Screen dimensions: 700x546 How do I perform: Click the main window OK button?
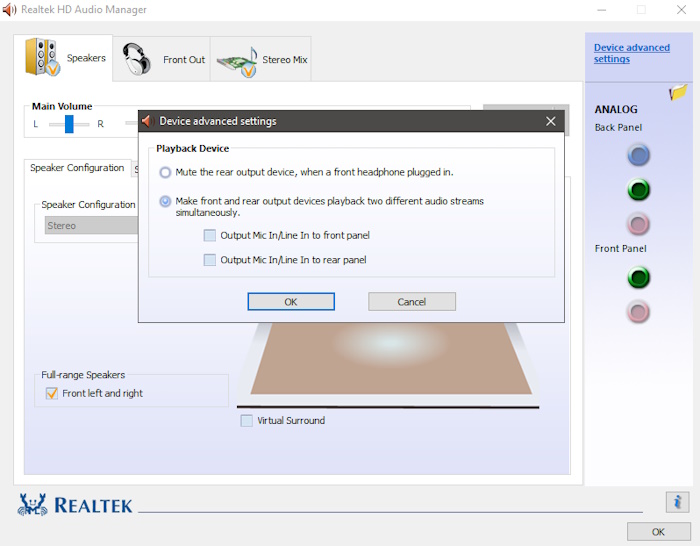click(658, 532)
